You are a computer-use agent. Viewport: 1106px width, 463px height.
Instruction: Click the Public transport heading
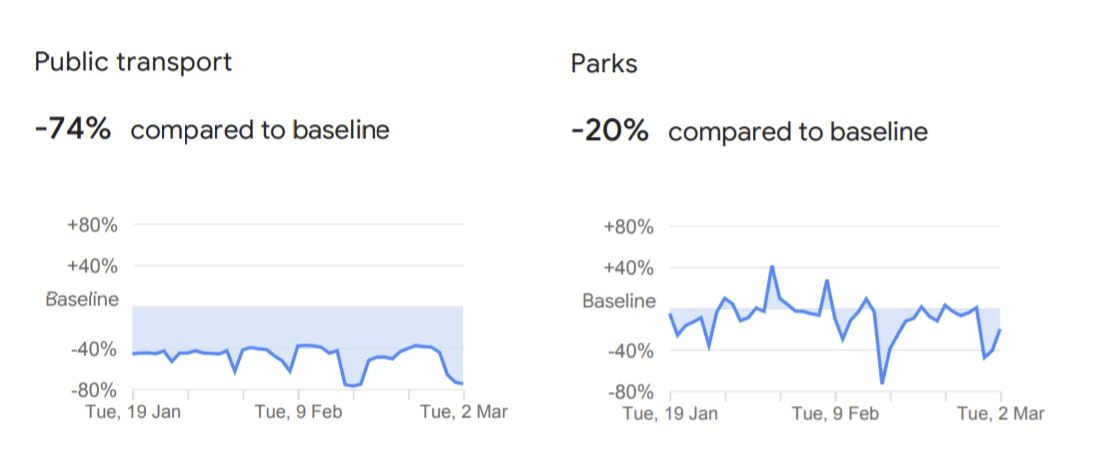(133, 62)
